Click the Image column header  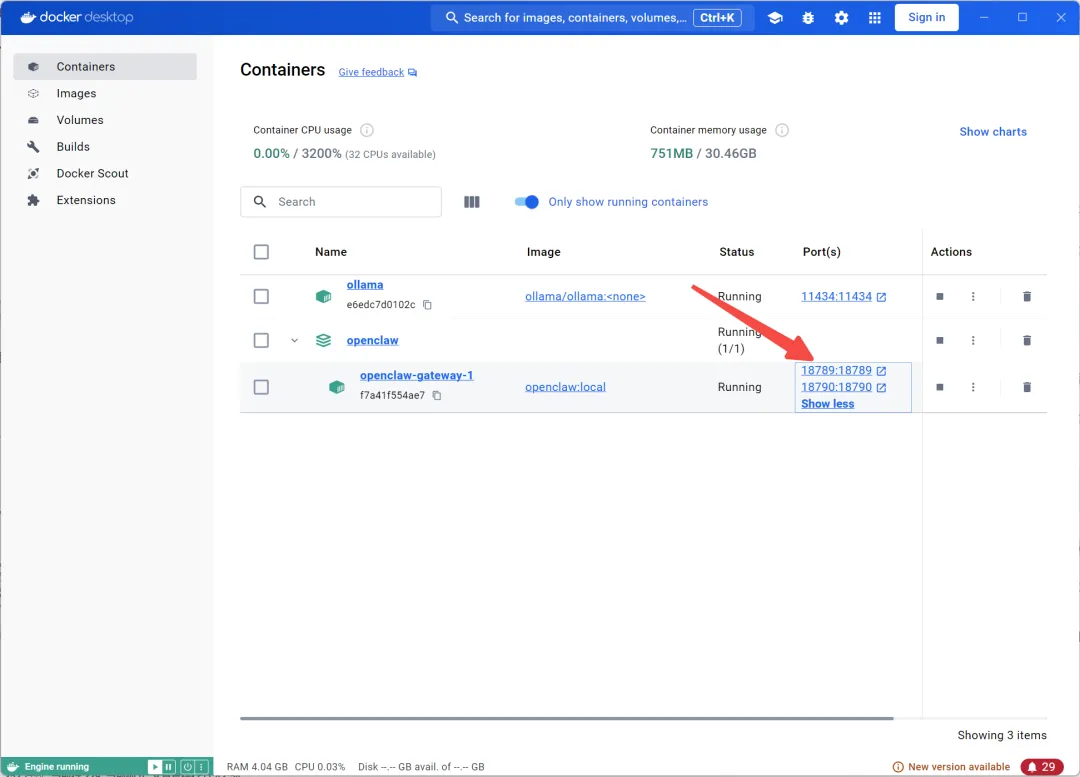543,252
